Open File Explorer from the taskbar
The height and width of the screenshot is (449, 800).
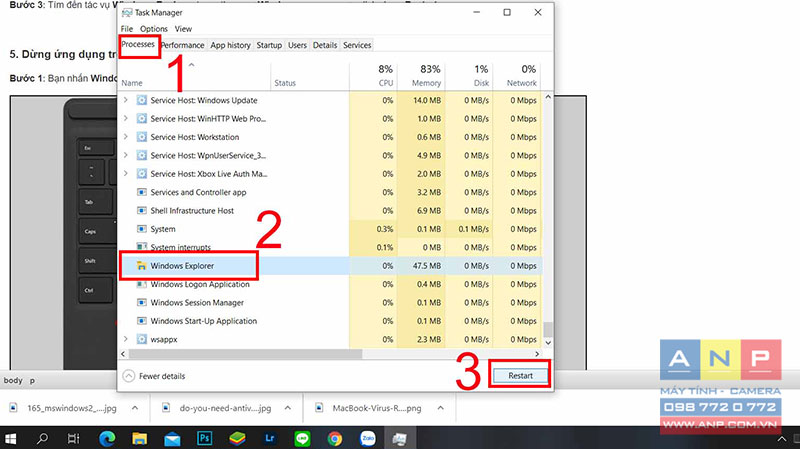139,438
